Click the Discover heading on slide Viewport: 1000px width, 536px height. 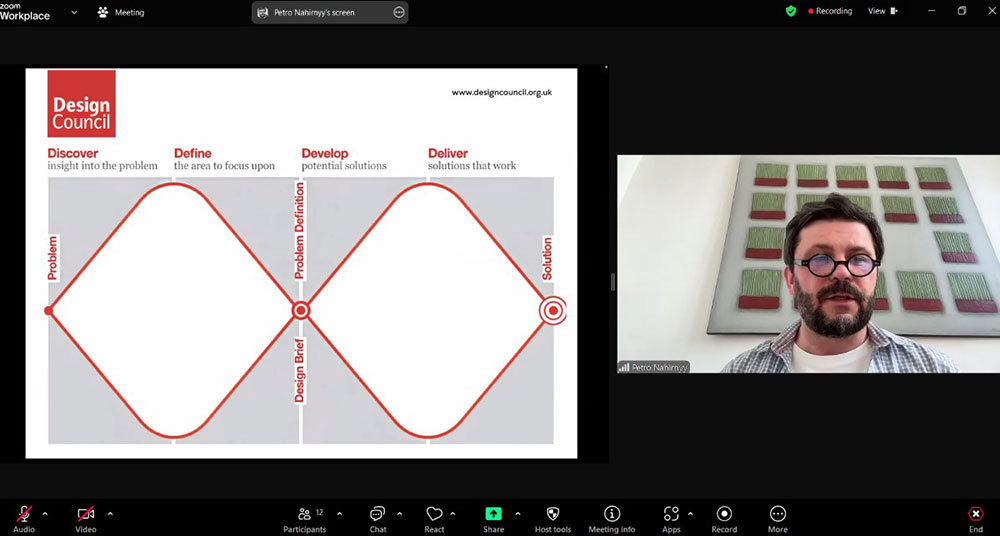(73, 153)
